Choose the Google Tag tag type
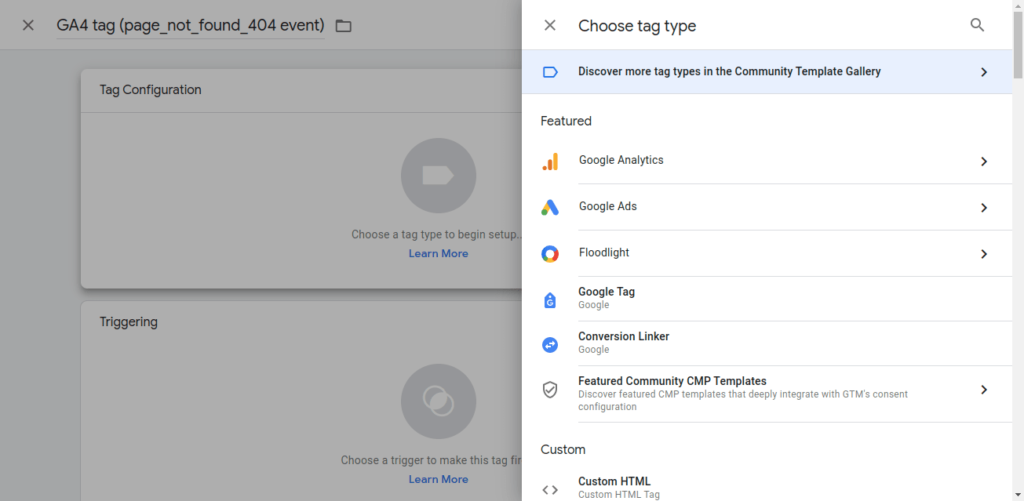This screenshot has height=501, width=1024. [x=767, y=299]
